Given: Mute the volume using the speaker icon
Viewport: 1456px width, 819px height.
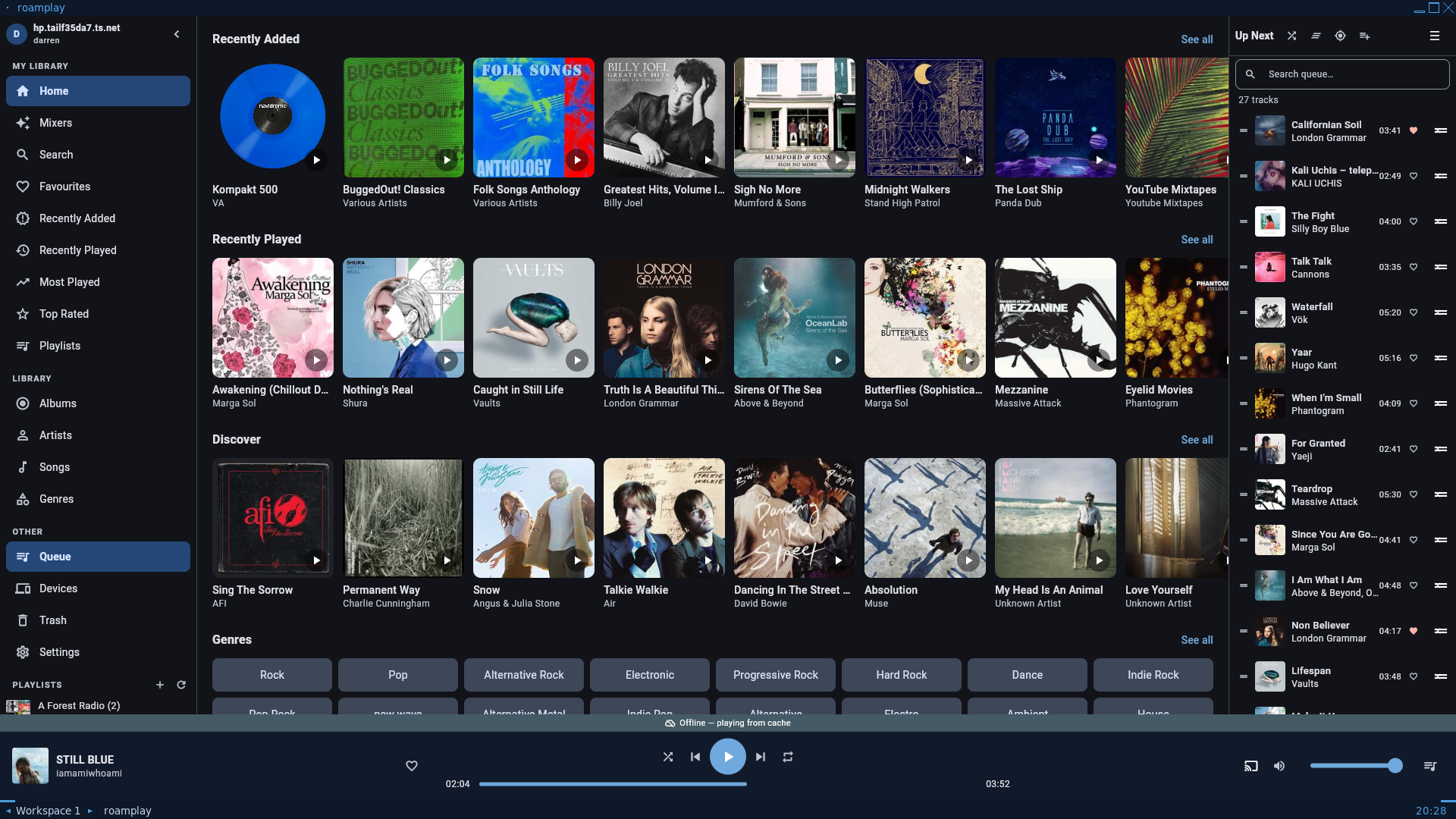Looking at the screenshot, I should point(1279,766).
